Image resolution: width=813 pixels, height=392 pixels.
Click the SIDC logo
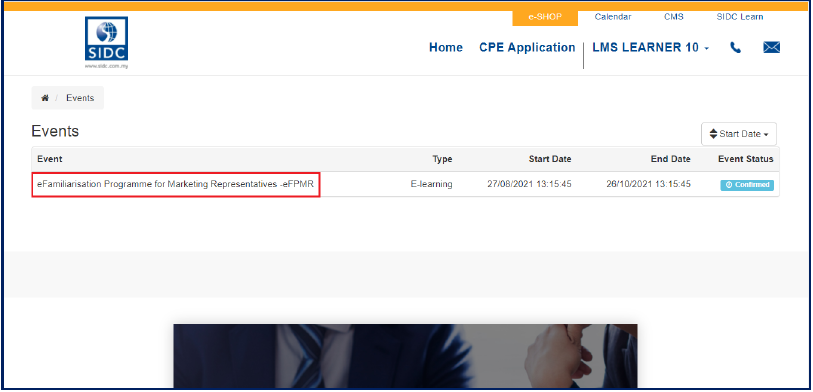[x=106, y=43]
